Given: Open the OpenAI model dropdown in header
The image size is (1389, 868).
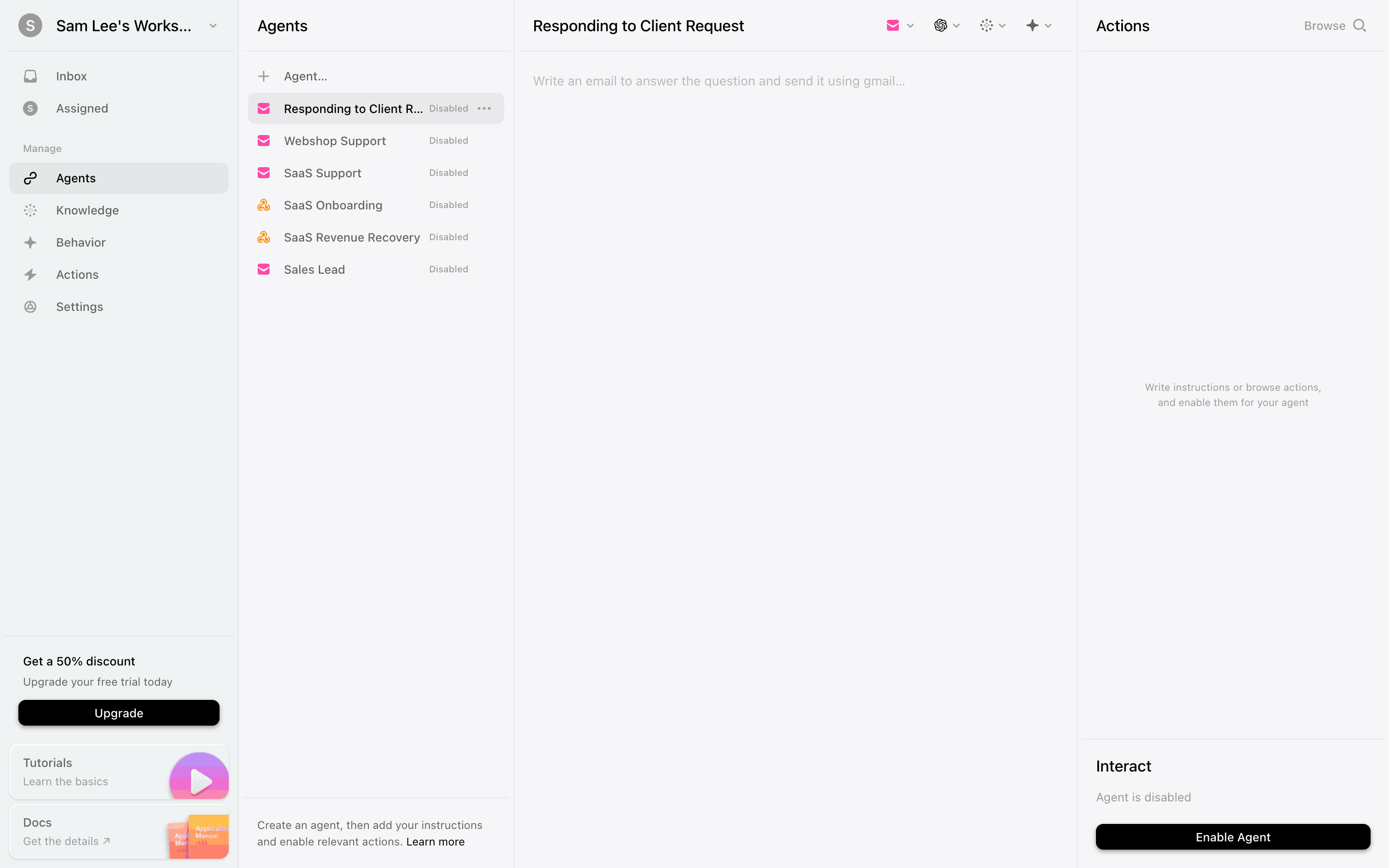Looking at the screenshot, I should coord(947,25).
